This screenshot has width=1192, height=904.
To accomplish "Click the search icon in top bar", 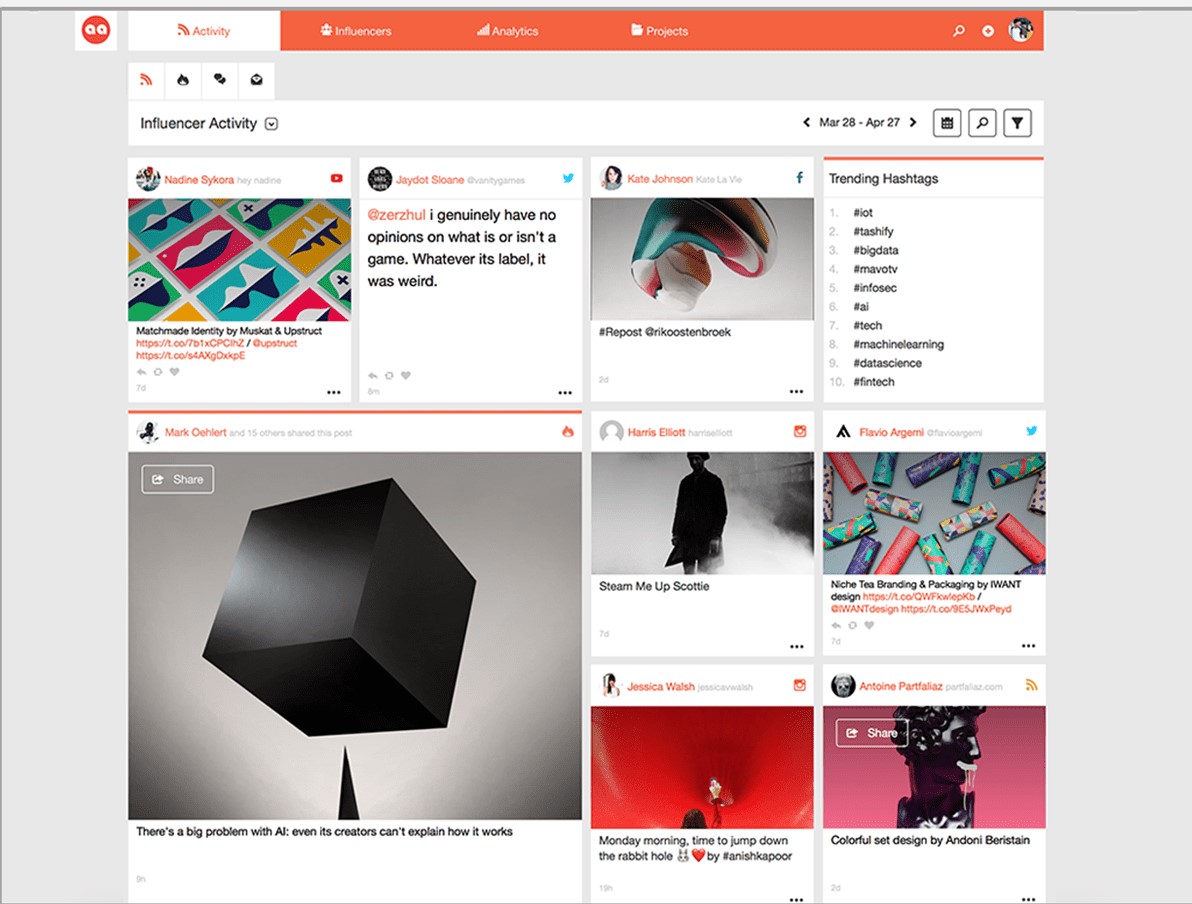I will (x=959, y=31).
